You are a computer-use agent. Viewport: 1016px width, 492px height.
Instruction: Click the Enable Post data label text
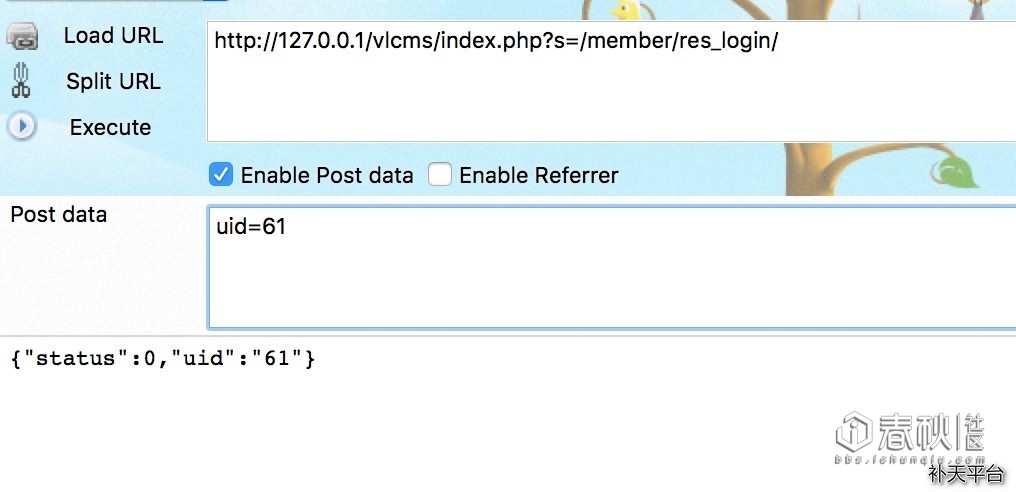327,176
